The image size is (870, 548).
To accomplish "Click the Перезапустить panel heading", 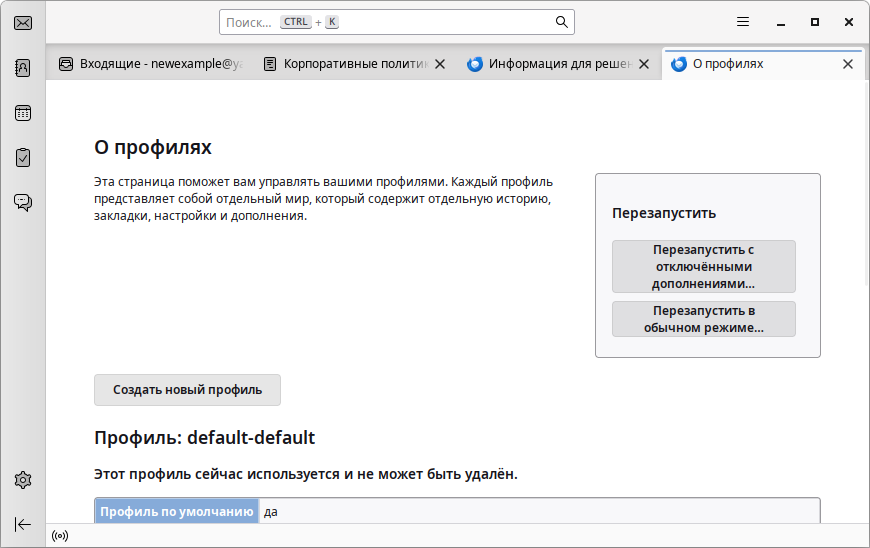I will (x=664, y=213).
